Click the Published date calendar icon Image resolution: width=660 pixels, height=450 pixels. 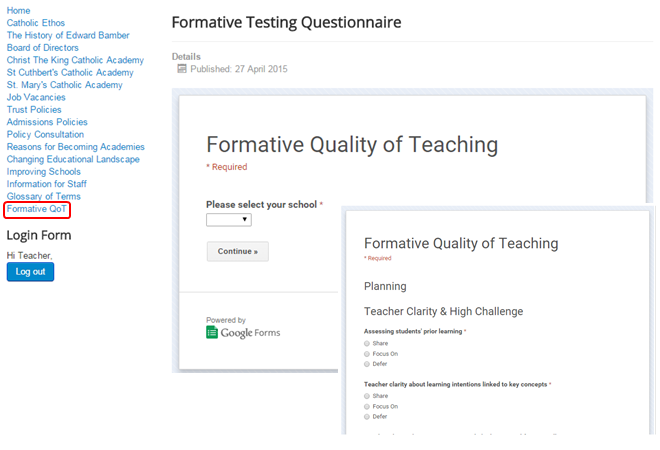(x=182, y=69)
